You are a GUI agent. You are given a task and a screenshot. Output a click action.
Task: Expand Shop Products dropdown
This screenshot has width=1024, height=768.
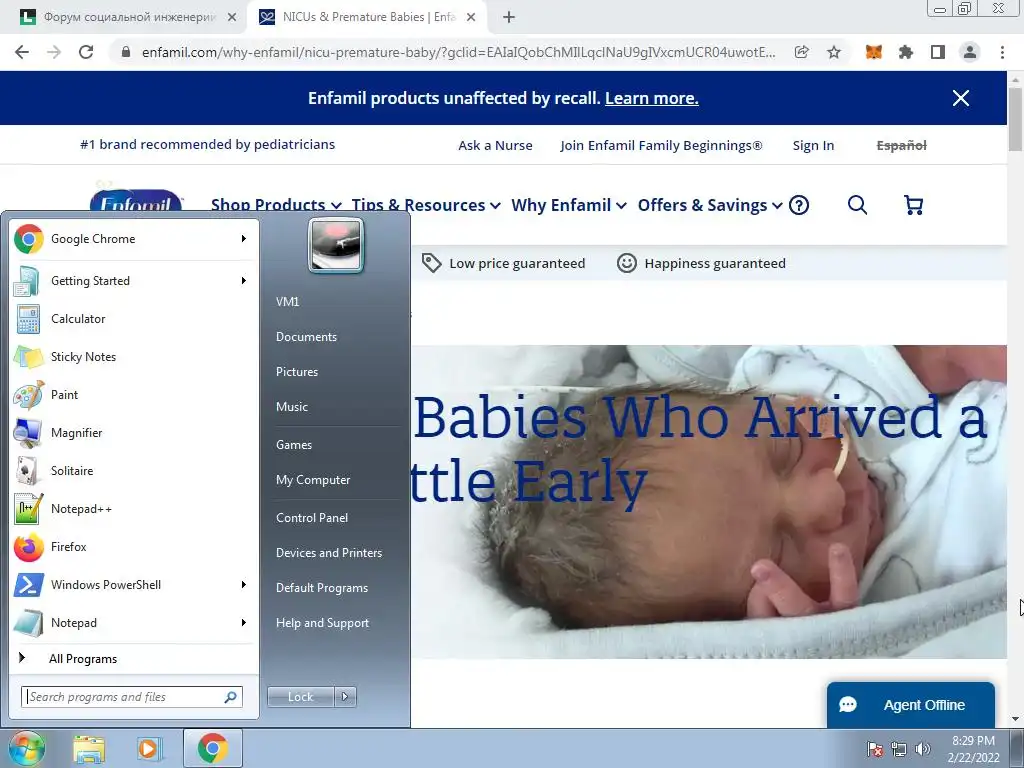pos(276,205)
